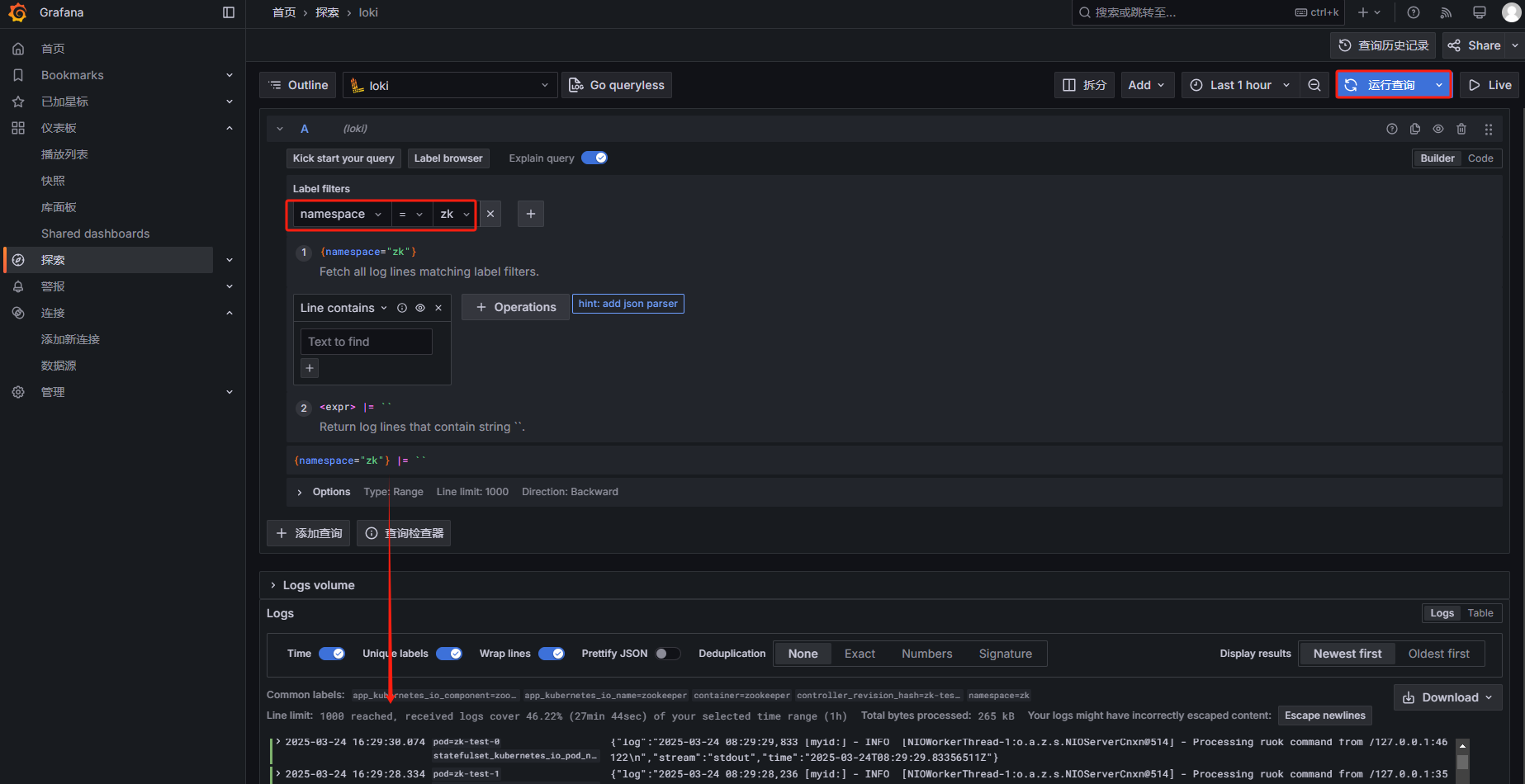
Task: Grab the query A drag handle
Action: tap(1489, 129)
